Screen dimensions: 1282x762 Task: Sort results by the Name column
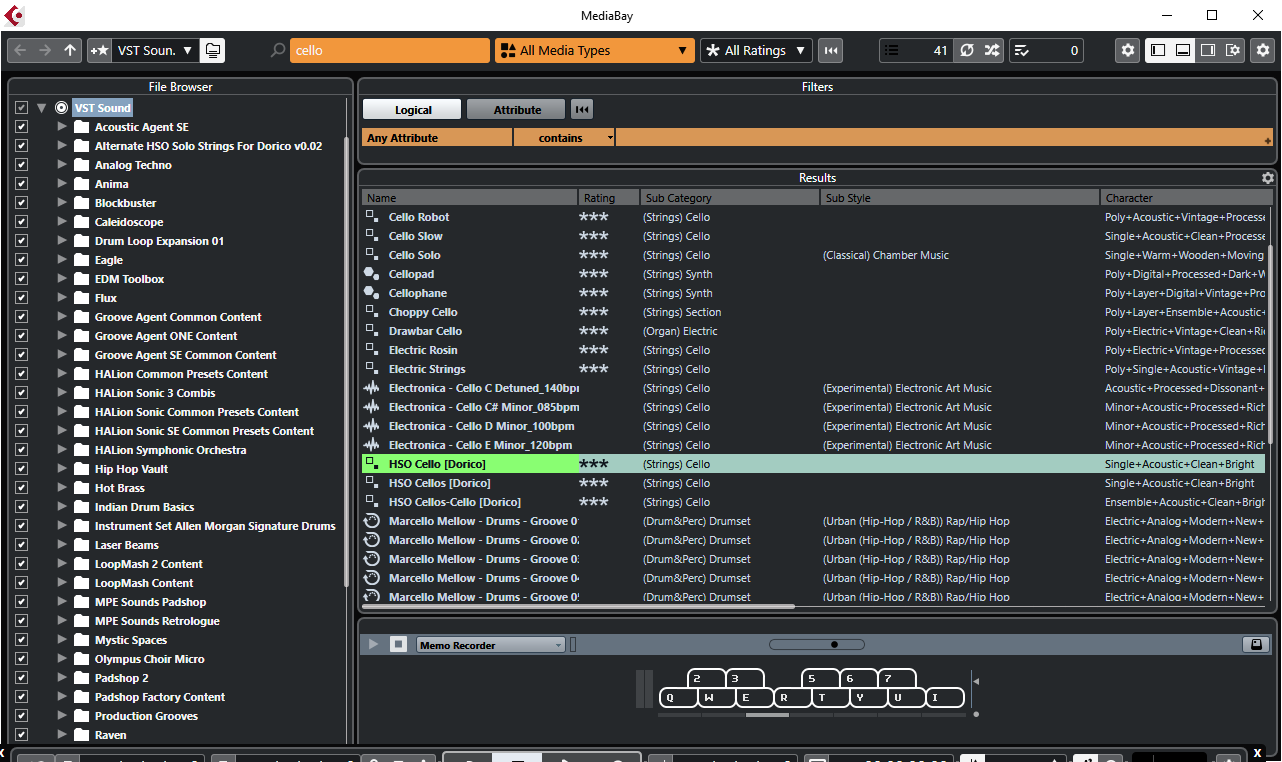point(470,198)
